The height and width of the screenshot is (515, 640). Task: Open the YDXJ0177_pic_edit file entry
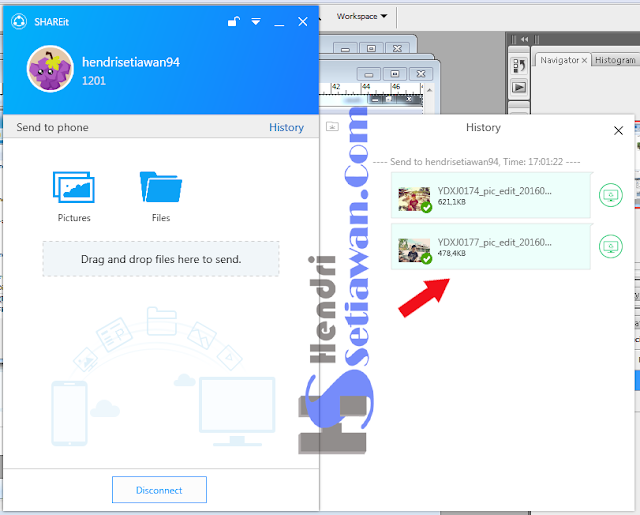(x=491, y=246)
